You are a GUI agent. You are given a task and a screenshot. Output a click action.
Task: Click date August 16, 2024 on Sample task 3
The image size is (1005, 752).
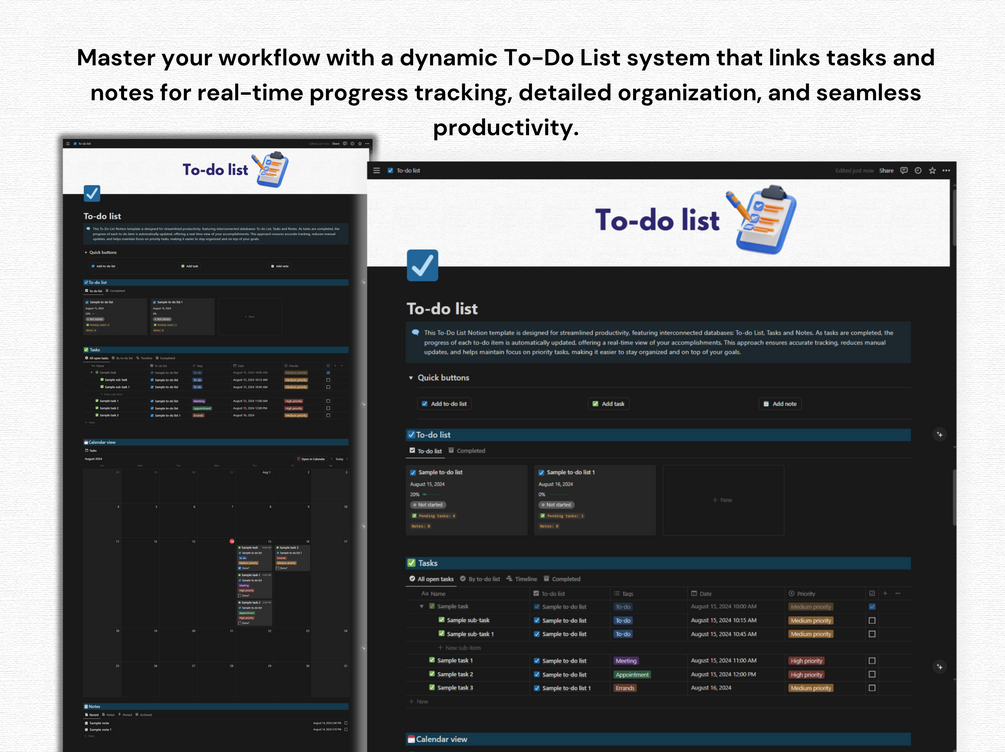[x=711, y=688]
